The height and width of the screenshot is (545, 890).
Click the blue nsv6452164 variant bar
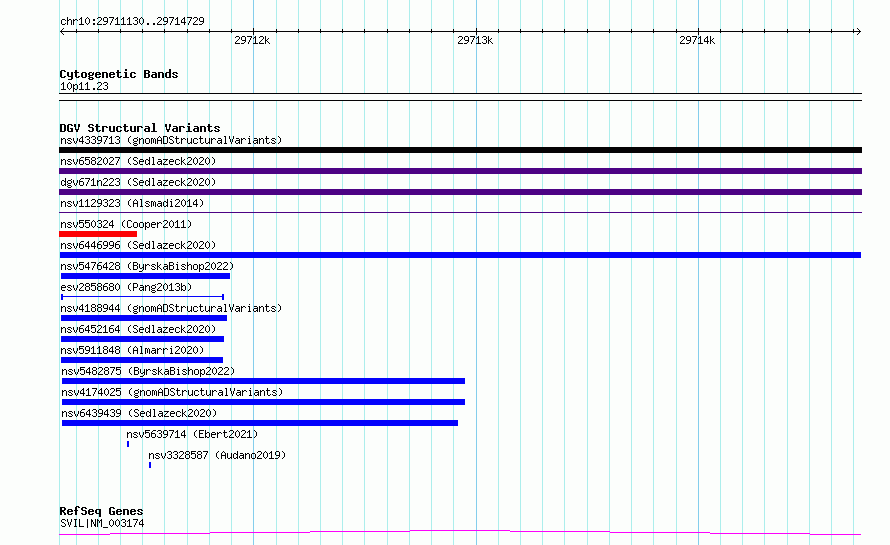[x=142, y=339]
